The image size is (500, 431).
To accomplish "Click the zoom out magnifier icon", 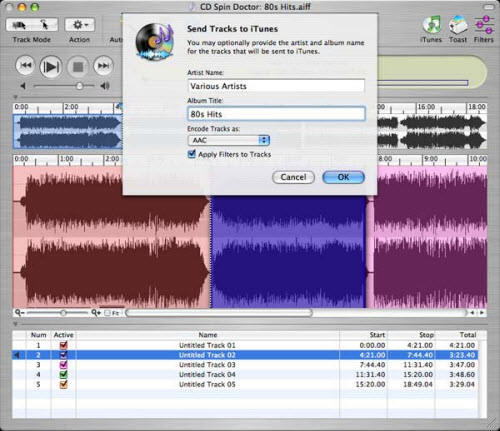I will click(x=19, y=313).
